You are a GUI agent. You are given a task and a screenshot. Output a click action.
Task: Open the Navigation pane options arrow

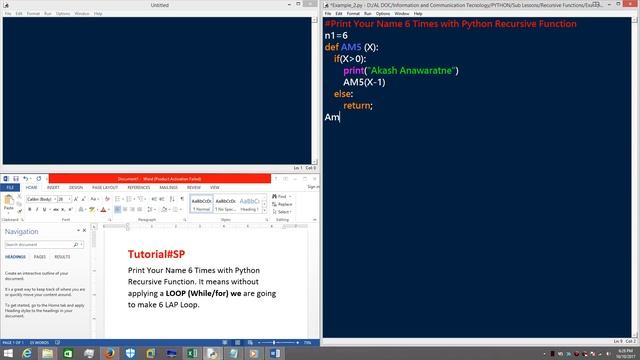[78, 231]
